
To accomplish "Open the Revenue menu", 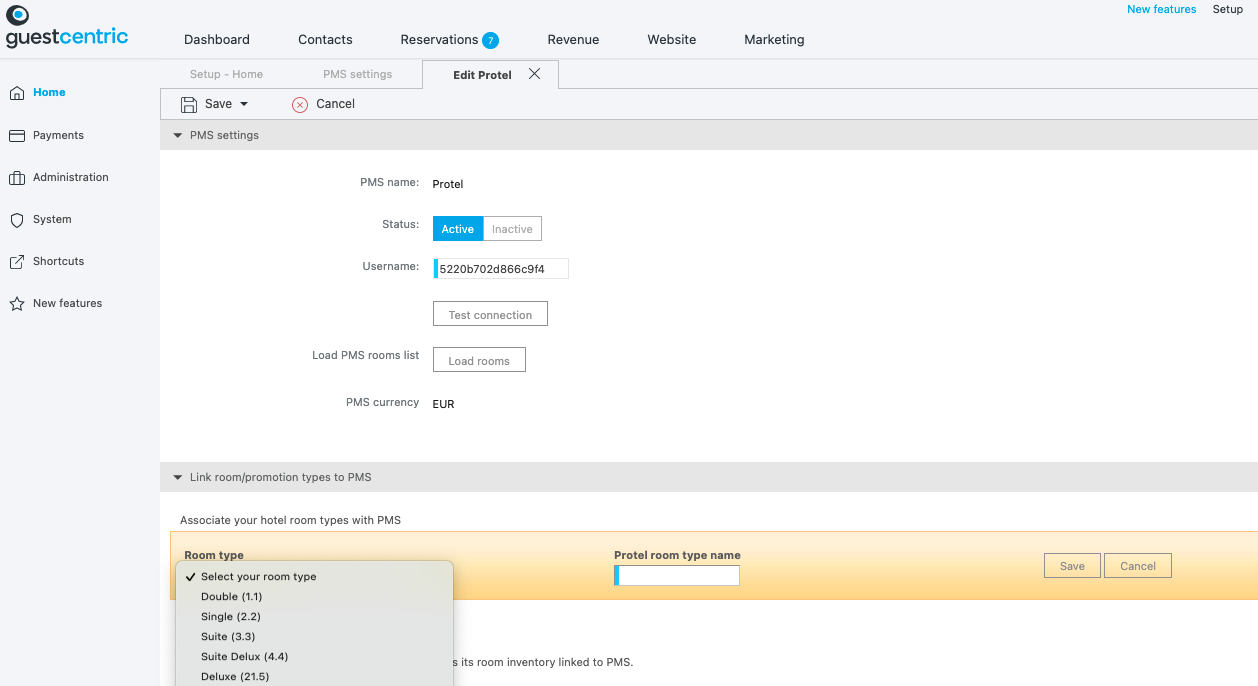I will 573,40.
